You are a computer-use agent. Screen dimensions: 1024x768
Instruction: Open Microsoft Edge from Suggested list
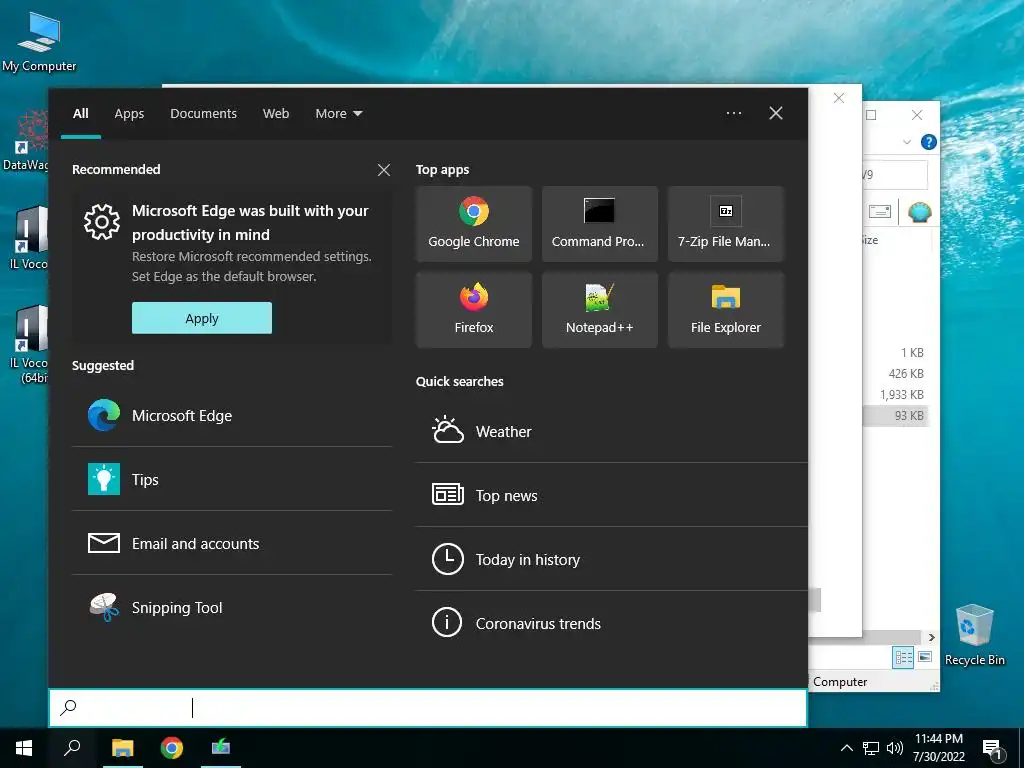pyautogui.click(x=232, y=415)
